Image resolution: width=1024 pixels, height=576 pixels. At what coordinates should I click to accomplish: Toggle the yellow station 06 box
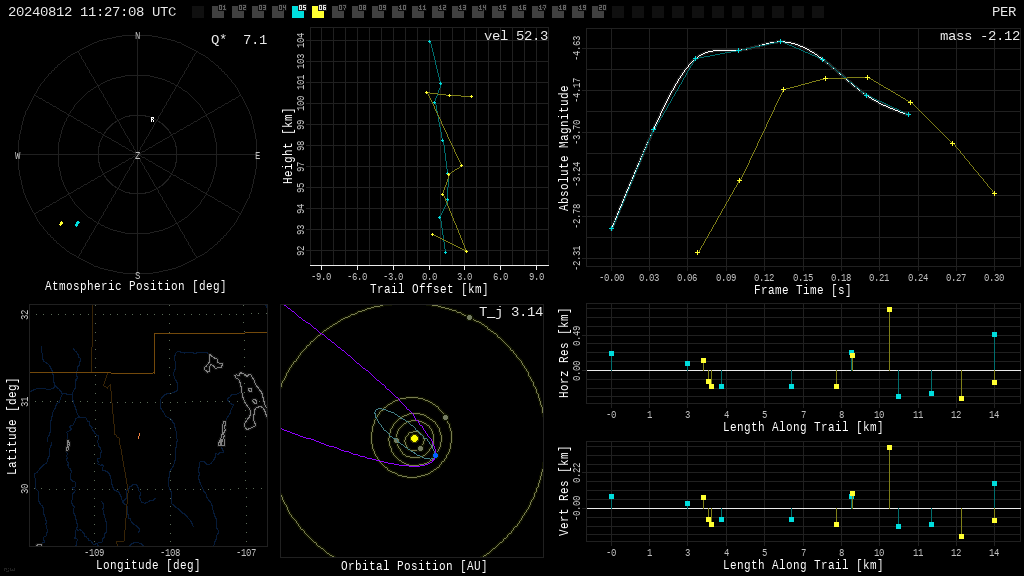coord(318,12)
